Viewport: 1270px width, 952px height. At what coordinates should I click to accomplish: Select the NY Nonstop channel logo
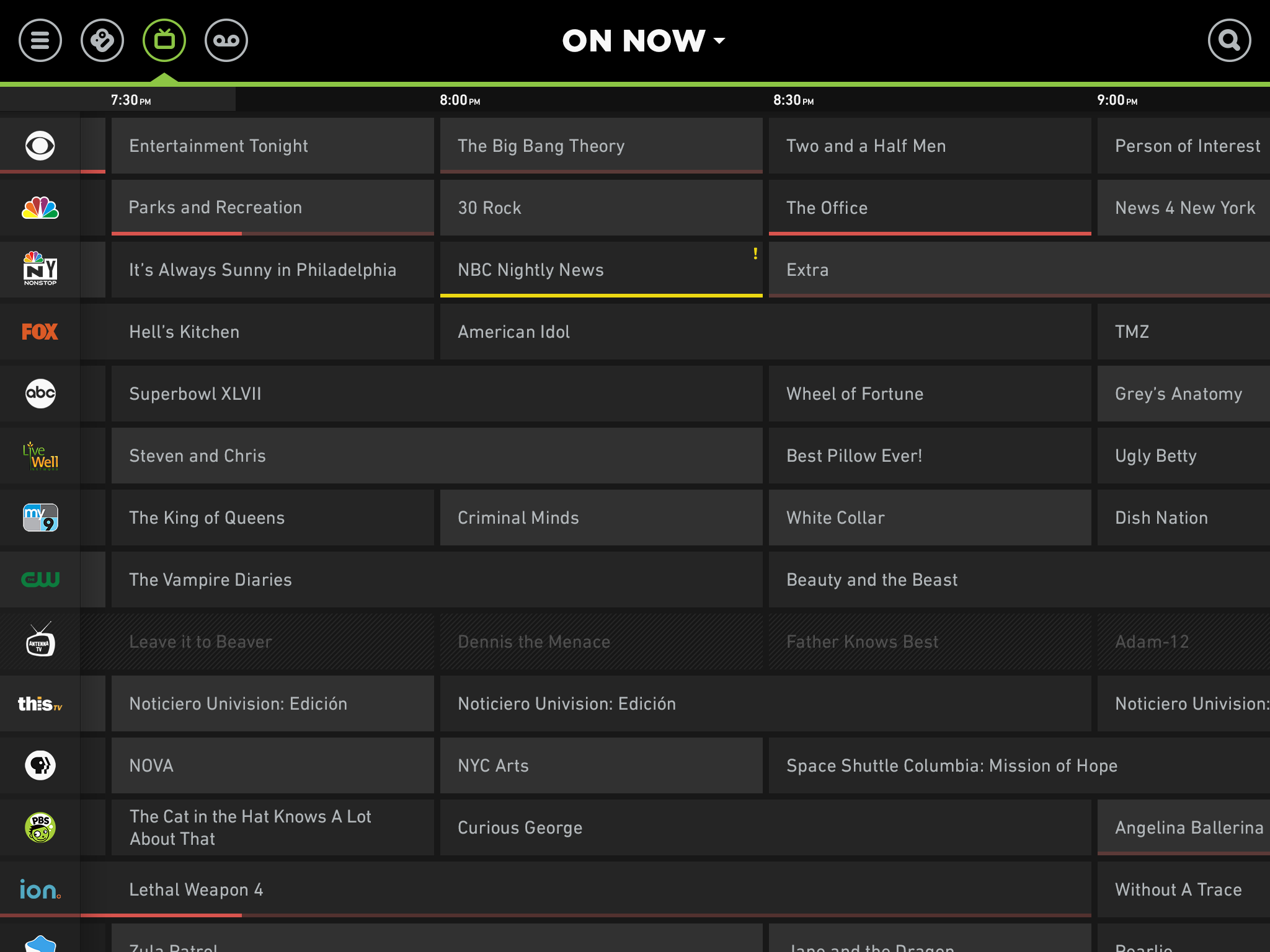click(40, 268)
